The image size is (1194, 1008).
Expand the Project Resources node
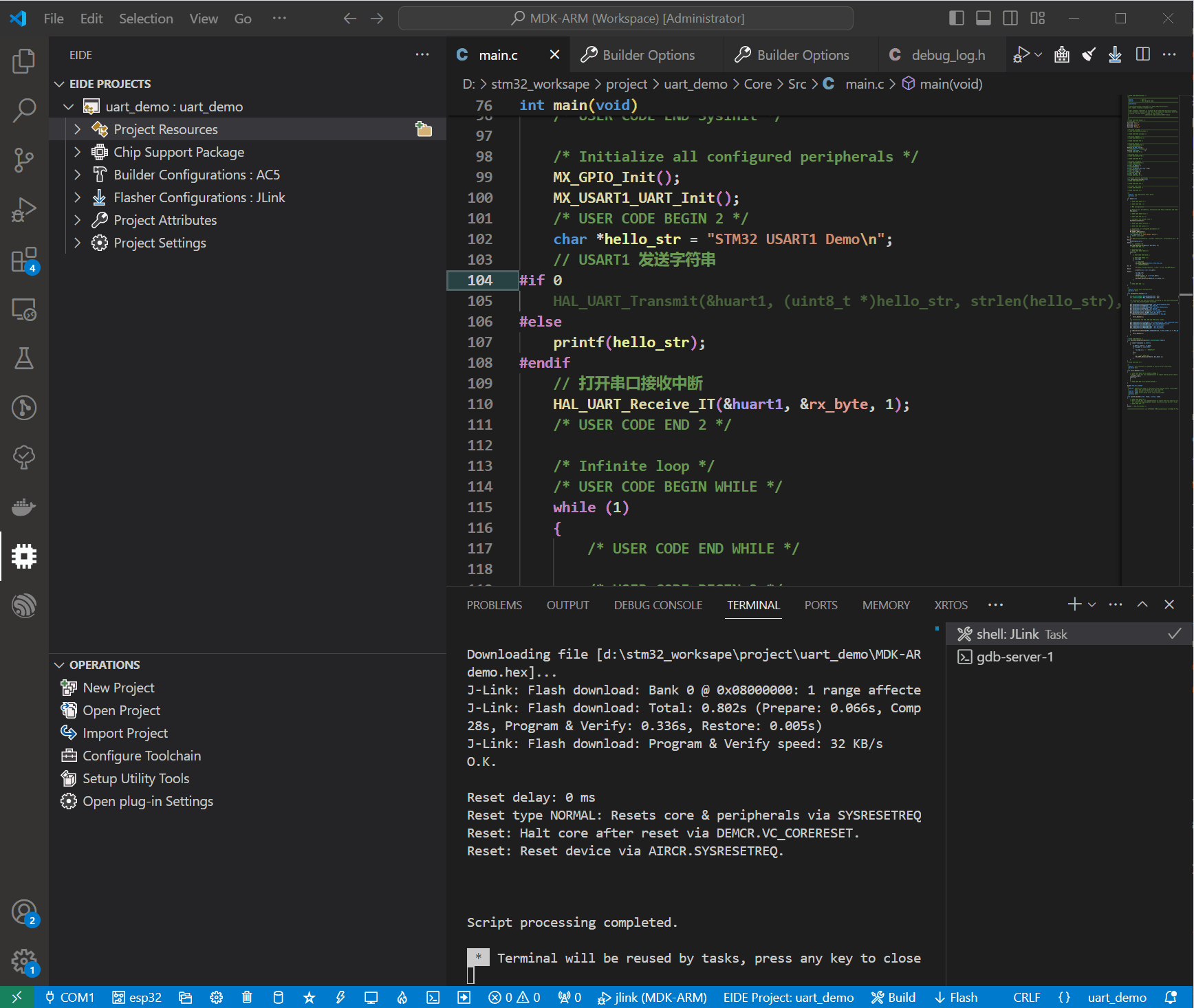[78, 129]
